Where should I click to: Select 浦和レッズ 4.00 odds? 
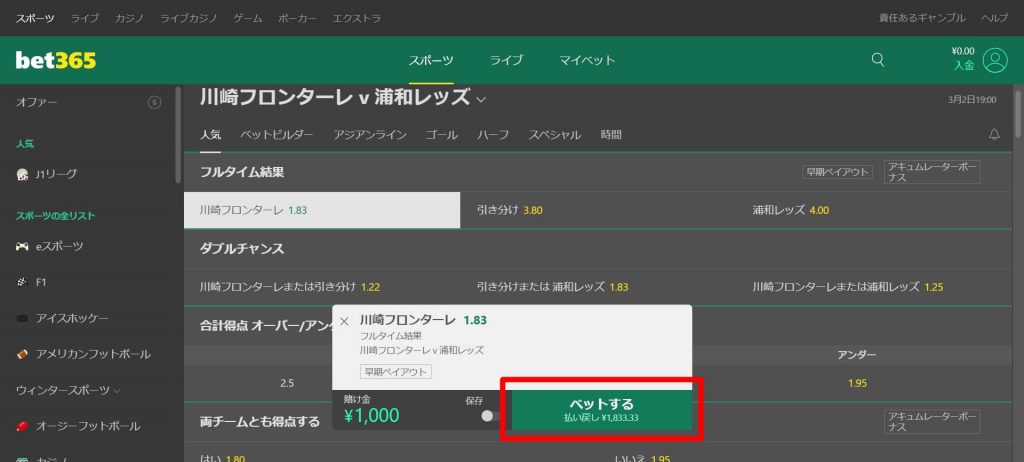(x=874, y=210)
